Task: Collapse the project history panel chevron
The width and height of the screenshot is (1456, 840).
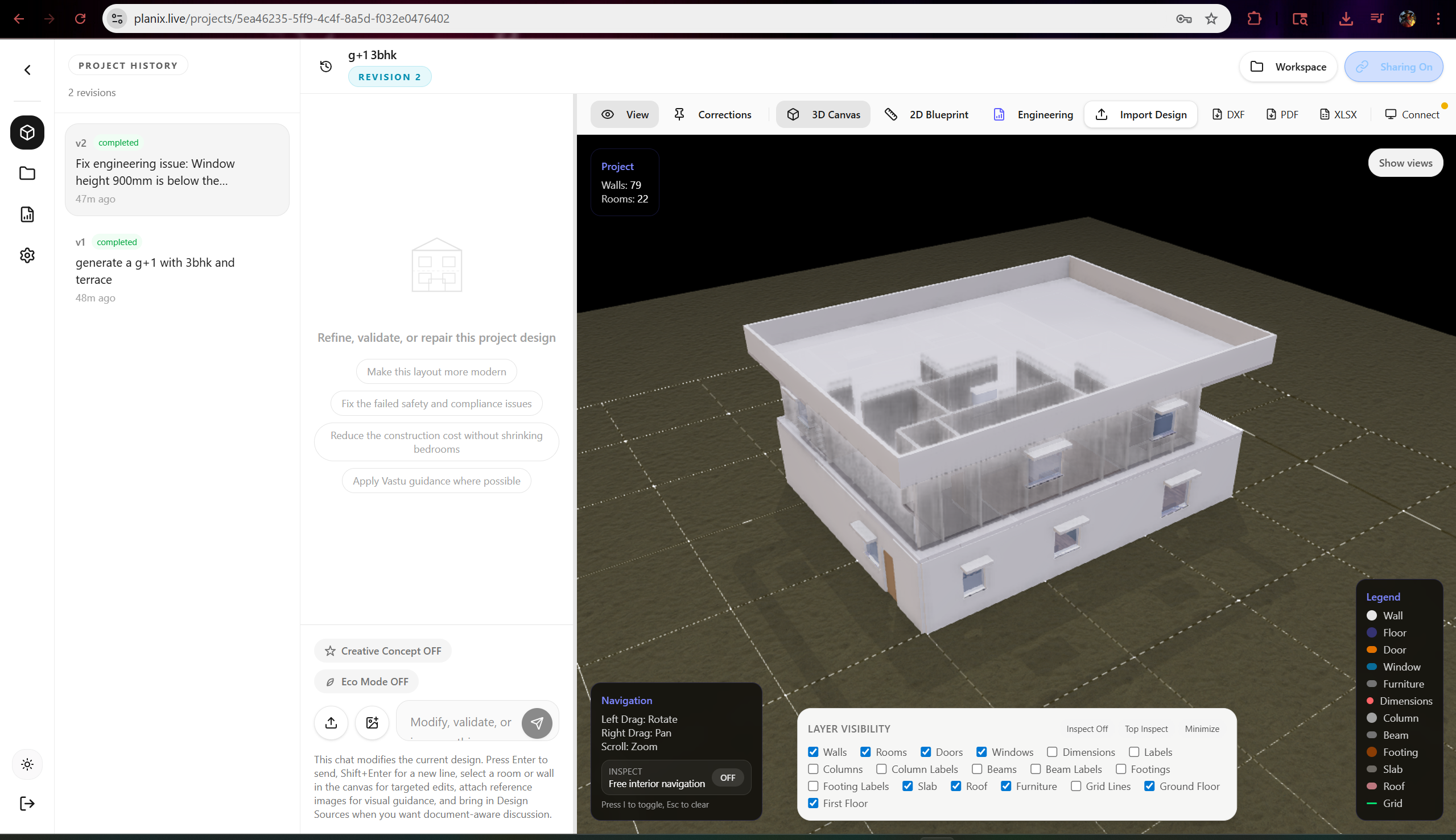Action: 27,70
